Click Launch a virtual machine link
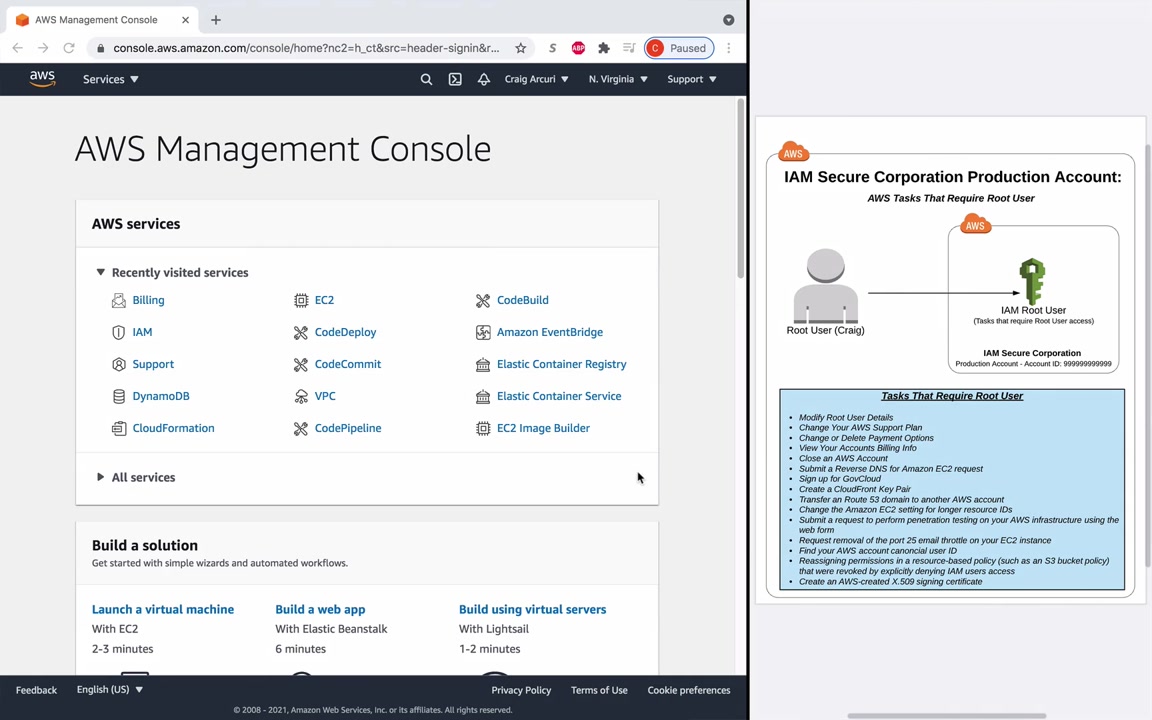Screen dimensions: 1152x720 click(x=163, y=609)
